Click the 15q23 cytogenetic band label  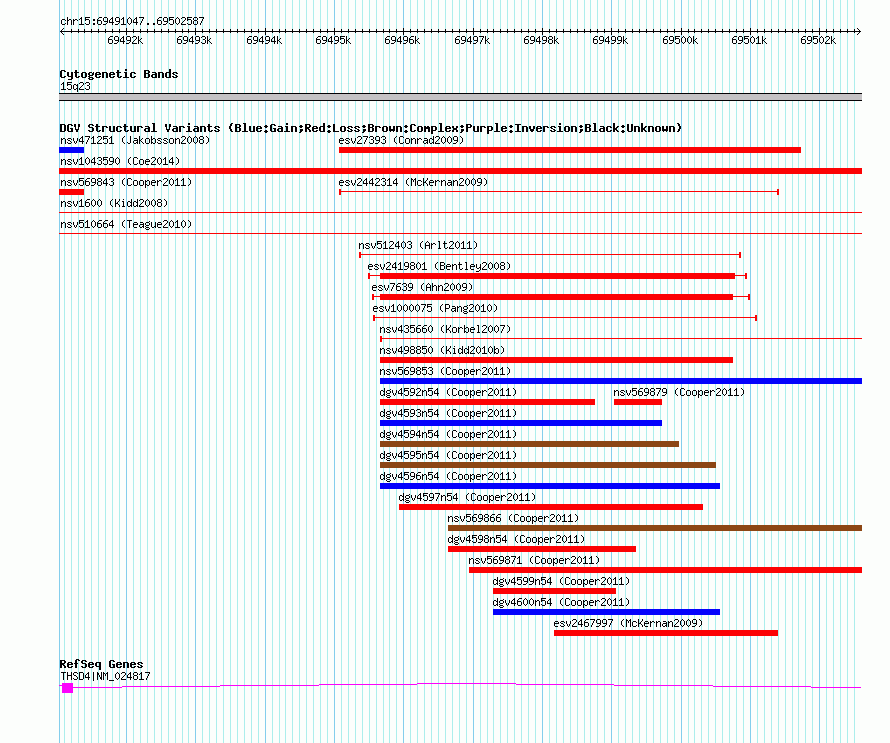75,86
